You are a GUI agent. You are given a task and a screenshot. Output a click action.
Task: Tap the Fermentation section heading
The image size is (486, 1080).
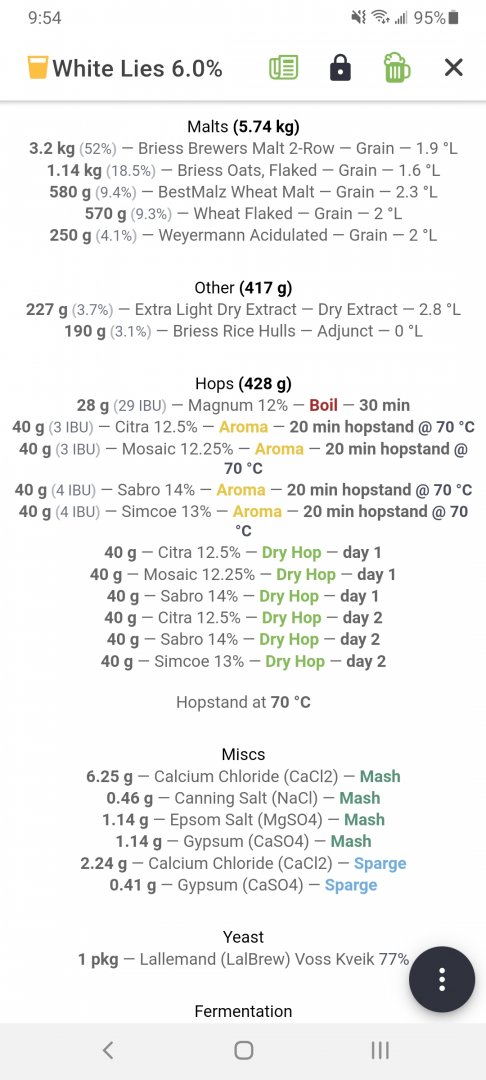243,1011
